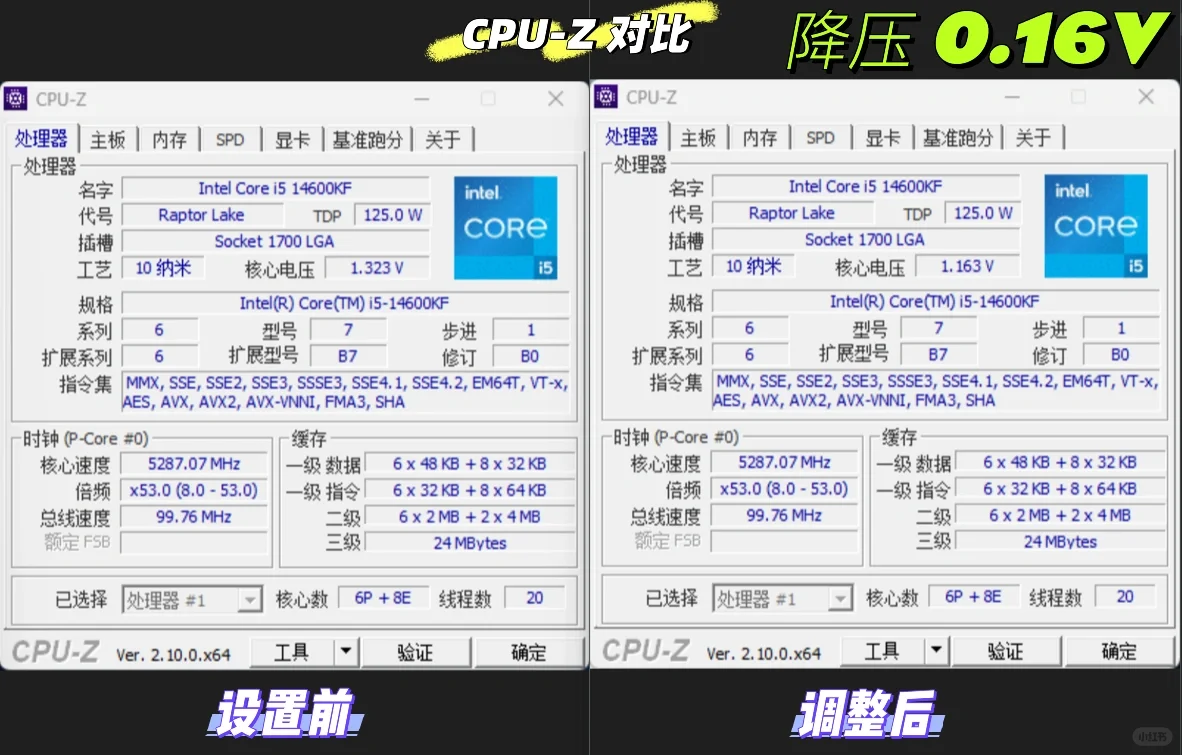Select 处理器 tab in right window
This screenshot has width=1182, height=755.
pyautogui.click(x=632, y=137)
